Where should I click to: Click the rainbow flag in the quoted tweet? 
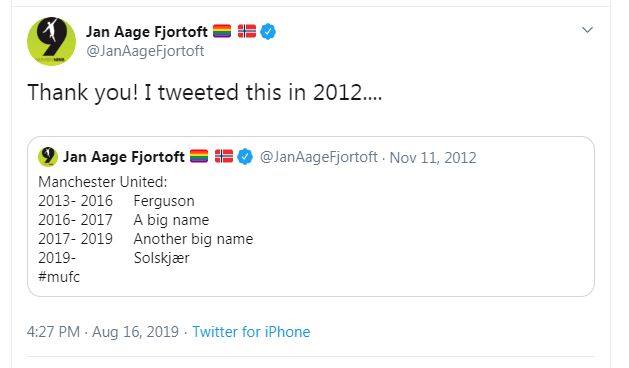click(x=199, y=156)
